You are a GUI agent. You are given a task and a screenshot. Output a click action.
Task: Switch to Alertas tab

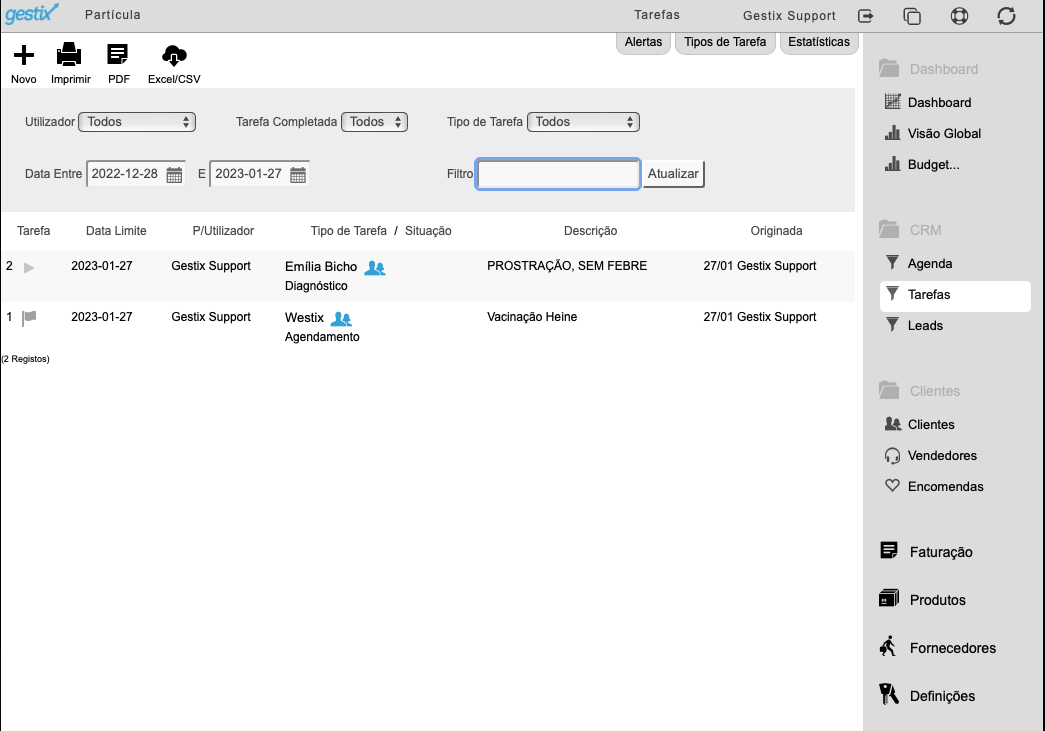(x=643, y=42)
